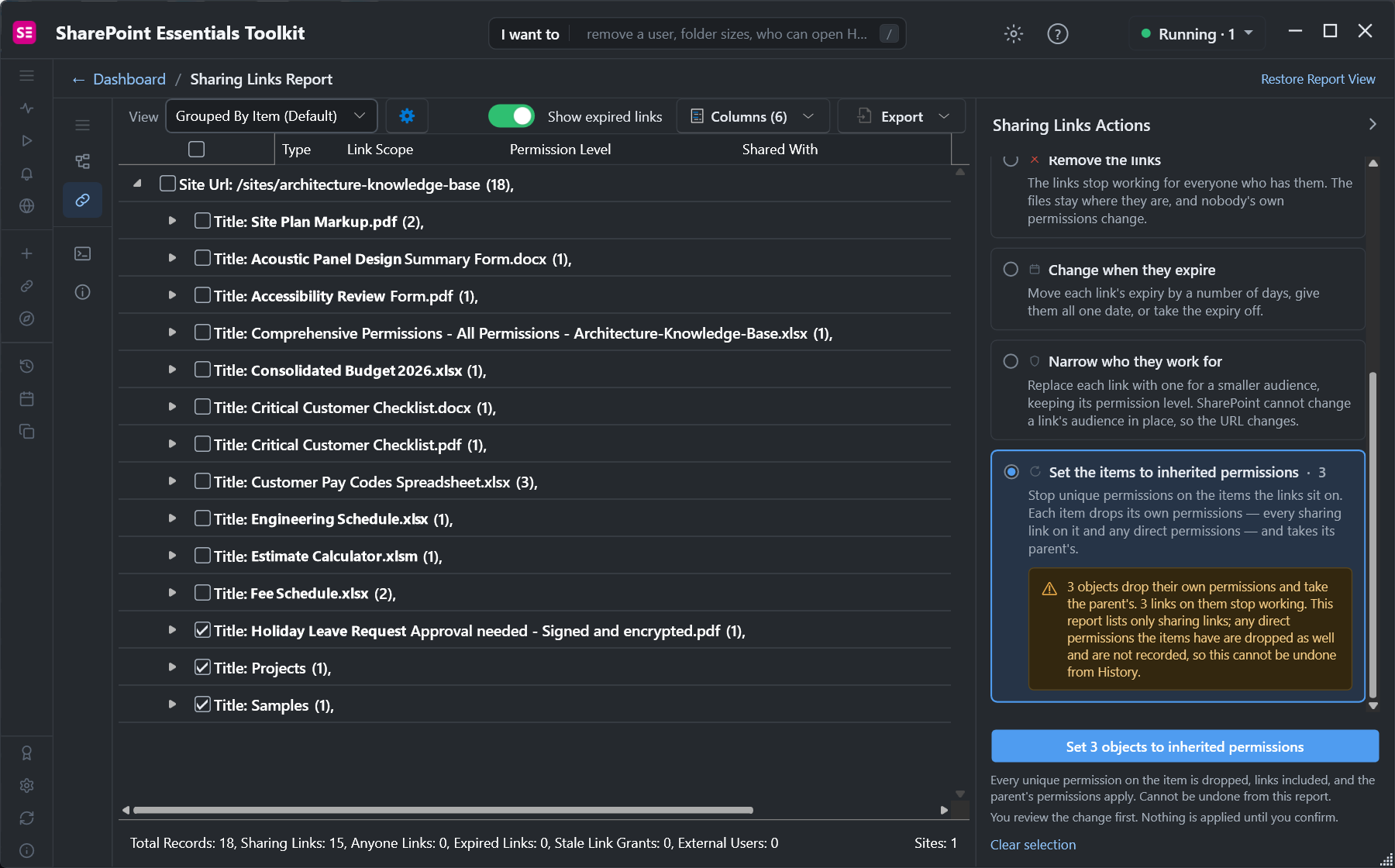Open the activity pulse icon in left sidebar
The height and width of the screenshot is (868, 1395).
26,108
